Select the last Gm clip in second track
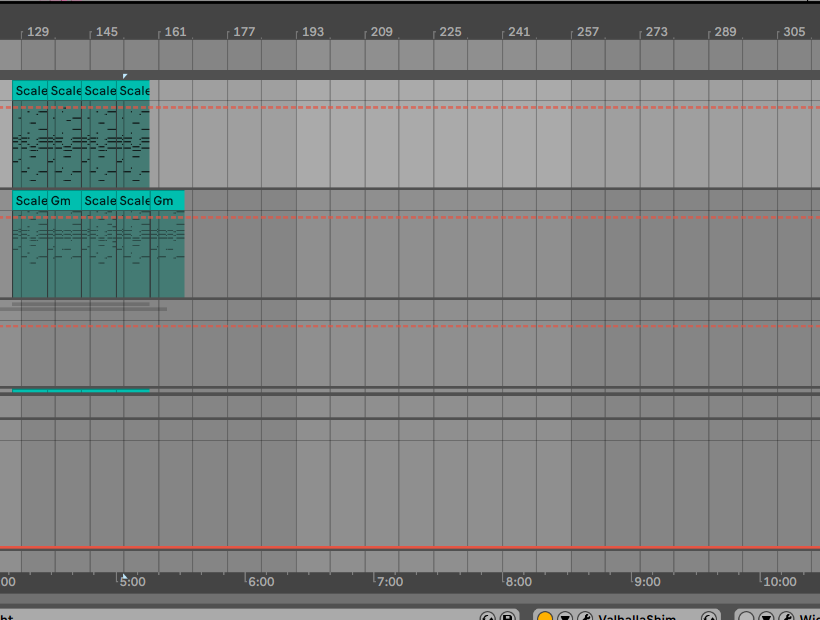Viewport: 820px width, 620px height. [167, 200]
